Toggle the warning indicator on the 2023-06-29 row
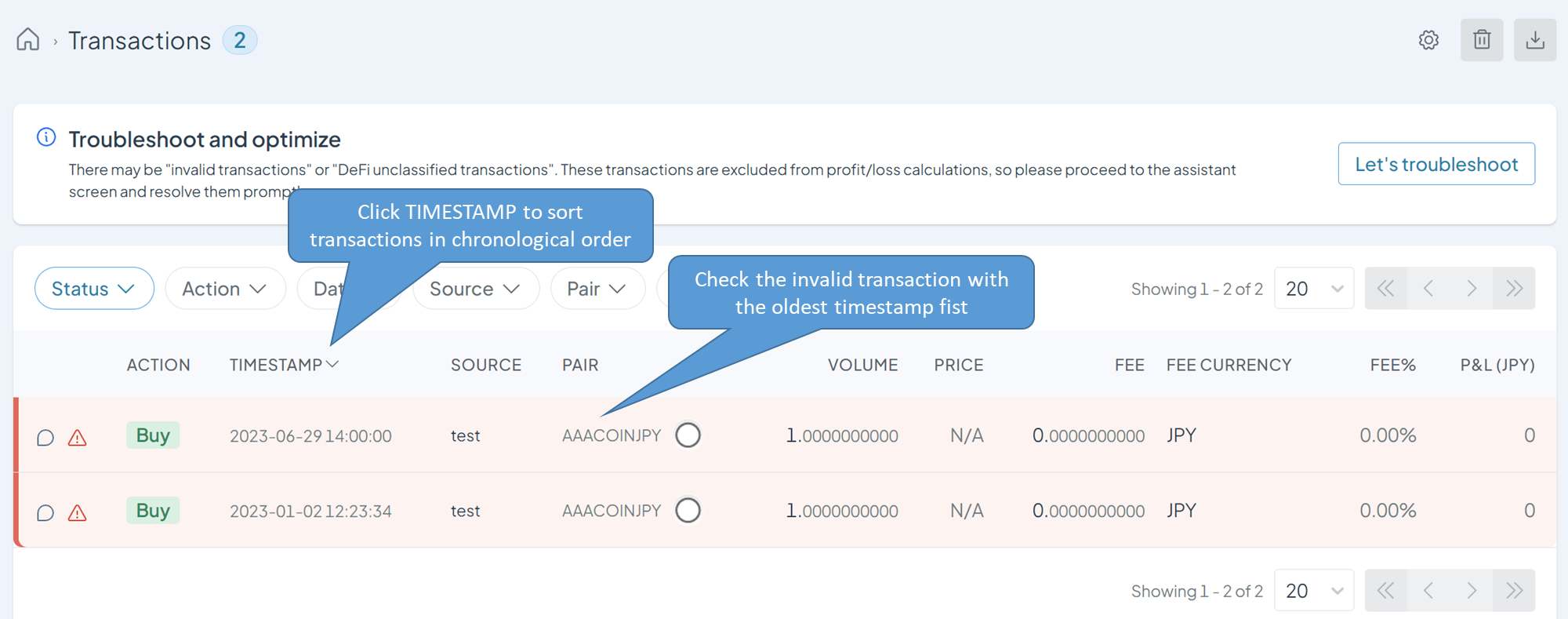Image resolution: width=1568 pixels, height=619 pixels. coord(76,438)
